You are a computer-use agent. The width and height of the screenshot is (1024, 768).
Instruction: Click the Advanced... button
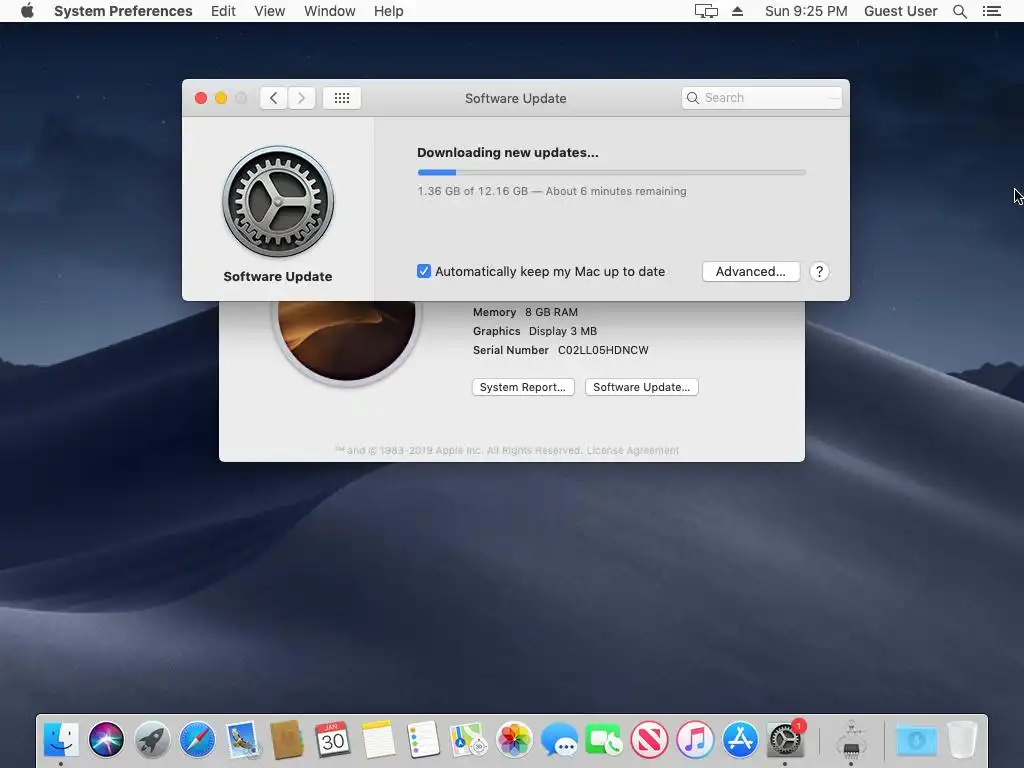pyautogui.click(x=750, y=272)
